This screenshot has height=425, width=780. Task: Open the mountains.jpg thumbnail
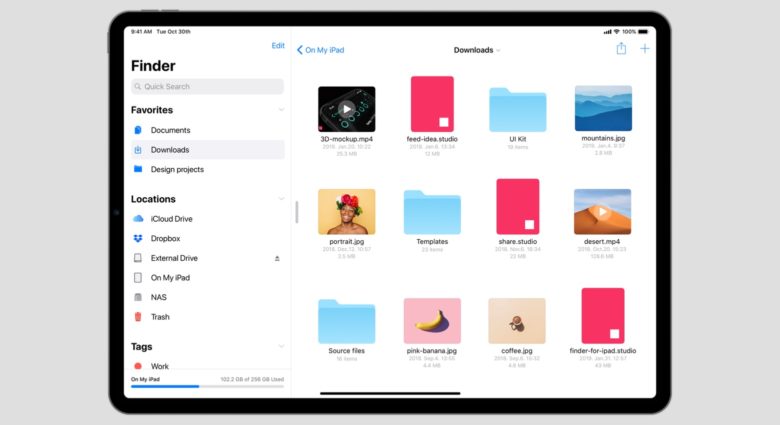click(603, 108)
